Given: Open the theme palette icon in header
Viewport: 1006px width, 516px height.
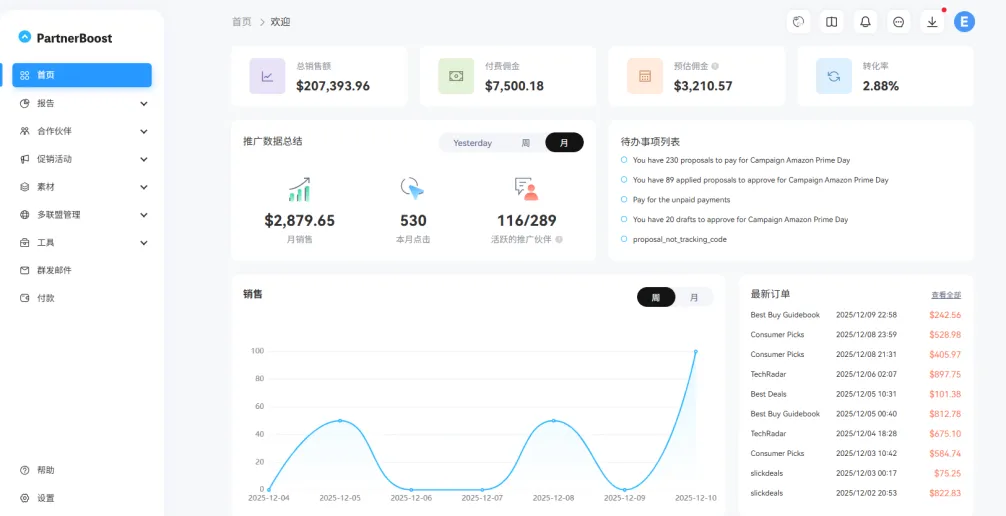Looking at the screenshot, I should tap(798, 22).
